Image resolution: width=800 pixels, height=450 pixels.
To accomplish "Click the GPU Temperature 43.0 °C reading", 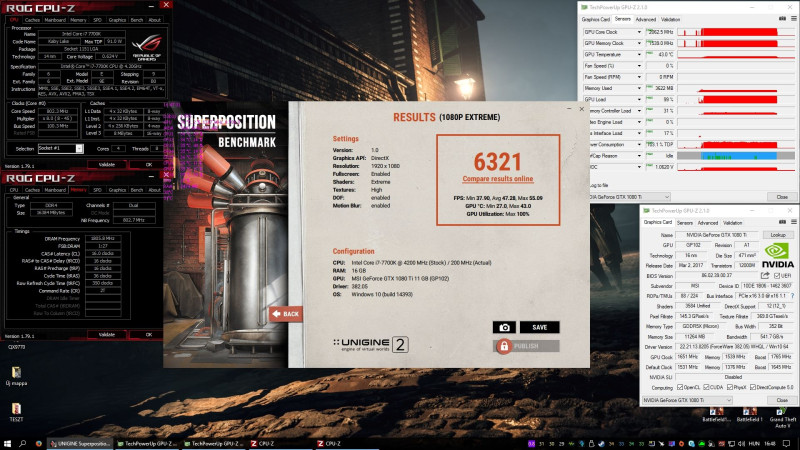I will coord(661,55).
